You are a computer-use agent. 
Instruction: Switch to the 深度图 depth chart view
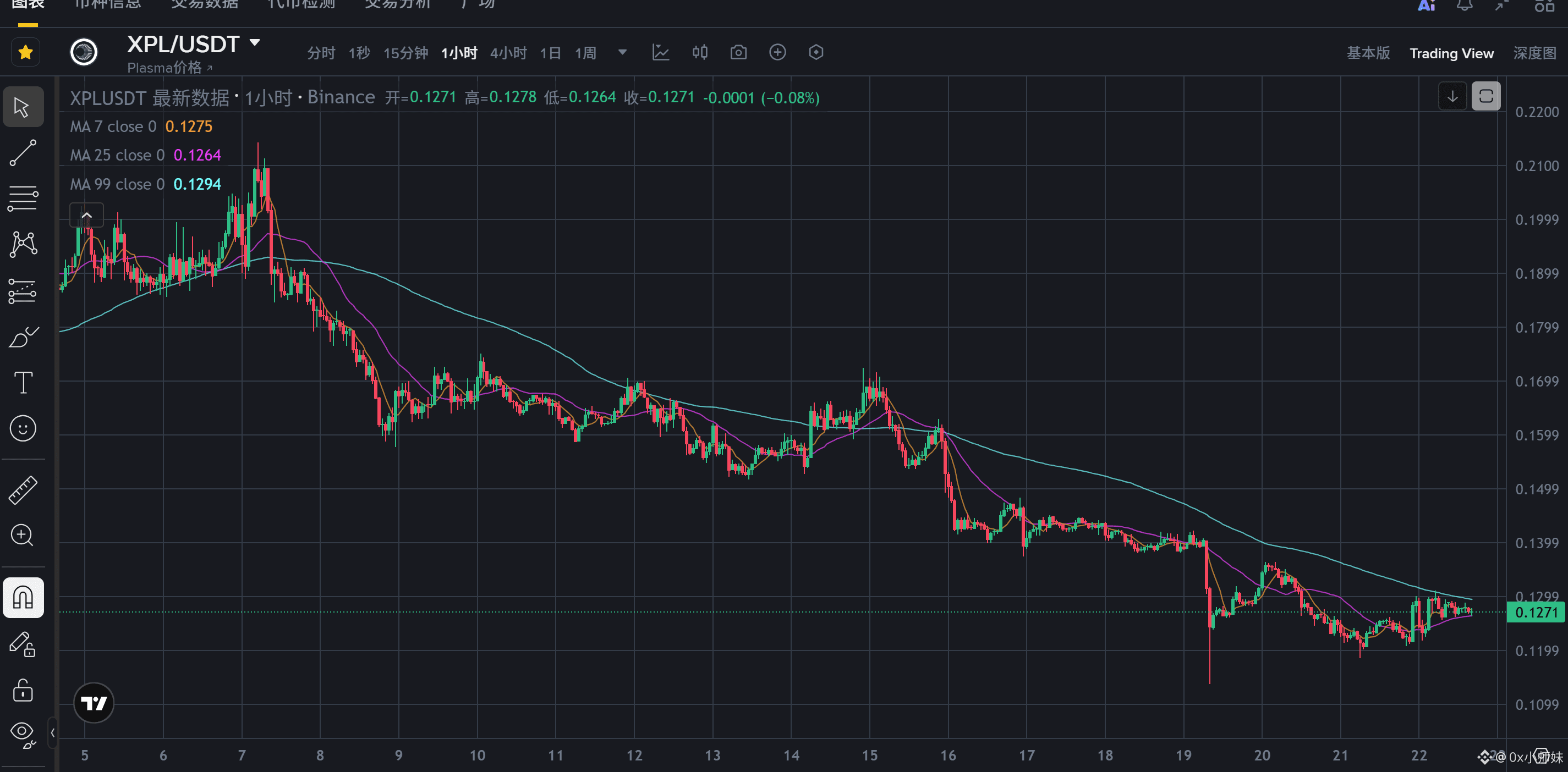click(1534, 53)
